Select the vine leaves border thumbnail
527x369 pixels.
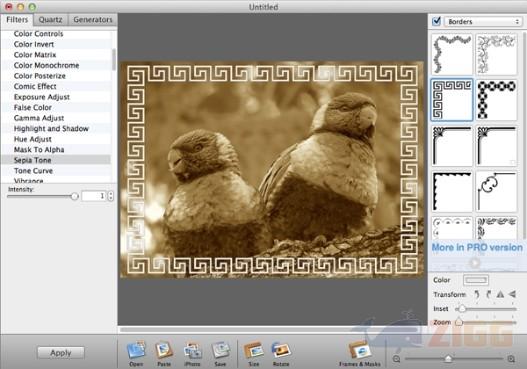pyautogui.click(x=497, y=54)
